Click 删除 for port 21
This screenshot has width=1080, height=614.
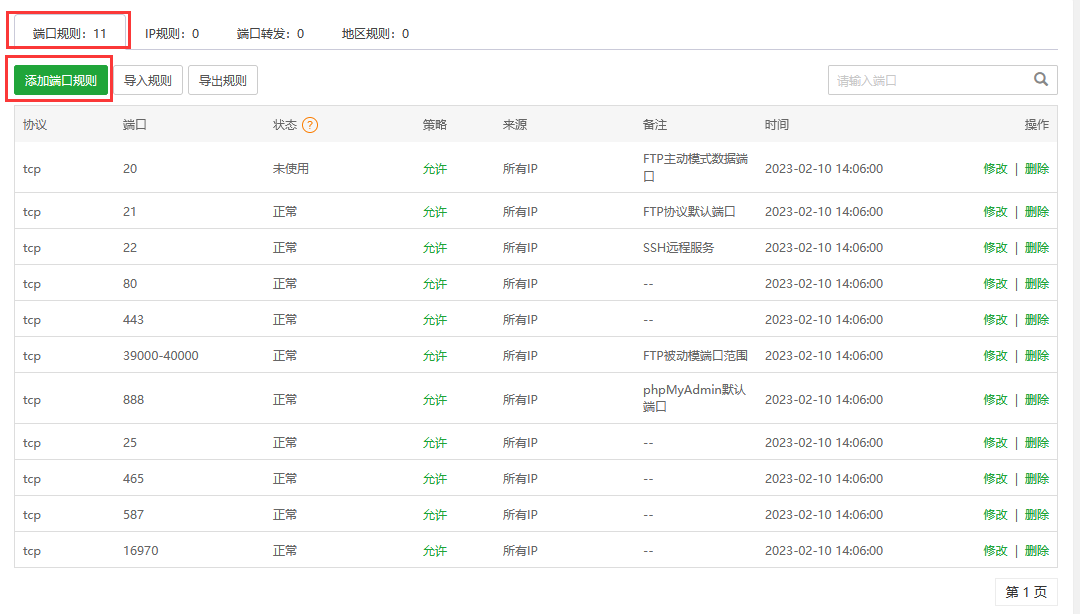(1038, 211)
